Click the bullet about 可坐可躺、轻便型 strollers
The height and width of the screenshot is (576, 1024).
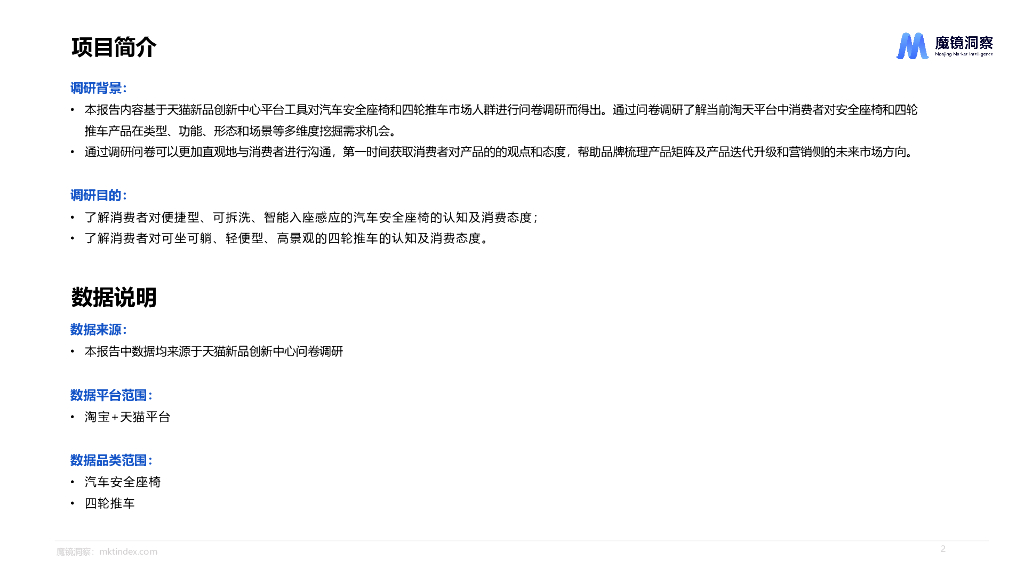[x=286, y=238]
